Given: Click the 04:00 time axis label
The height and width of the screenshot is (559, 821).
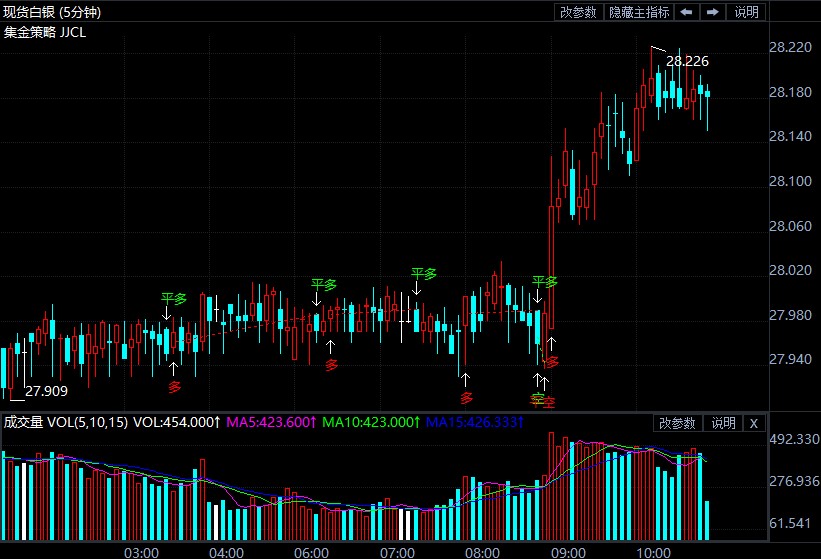Looking at the screenshot, I should 226,553.
